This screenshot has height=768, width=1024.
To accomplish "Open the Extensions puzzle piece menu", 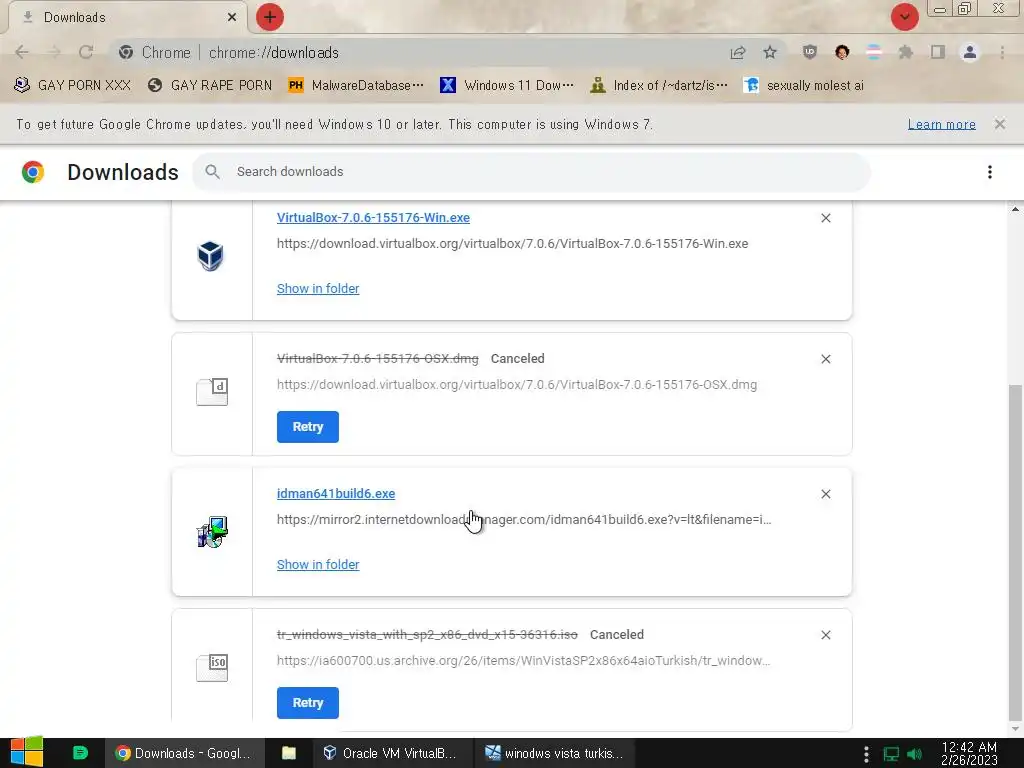I will click(x=906, y=52).
